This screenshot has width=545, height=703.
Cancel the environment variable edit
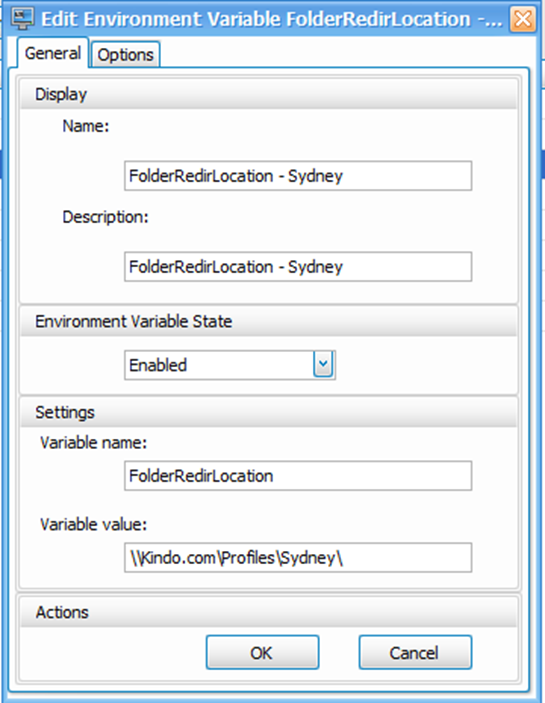tap(415, 652)
